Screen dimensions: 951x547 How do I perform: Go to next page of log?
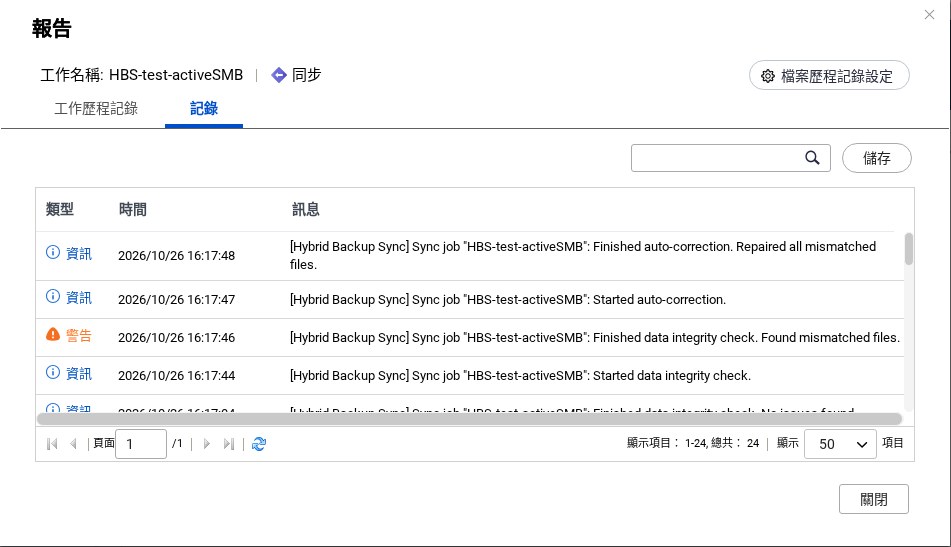tap(206, 444)
